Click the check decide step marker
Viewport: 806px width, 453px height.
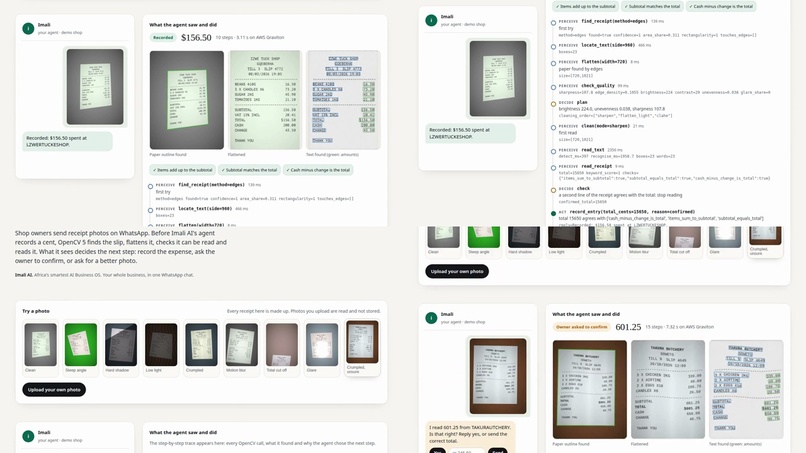[x=553, y=190]
